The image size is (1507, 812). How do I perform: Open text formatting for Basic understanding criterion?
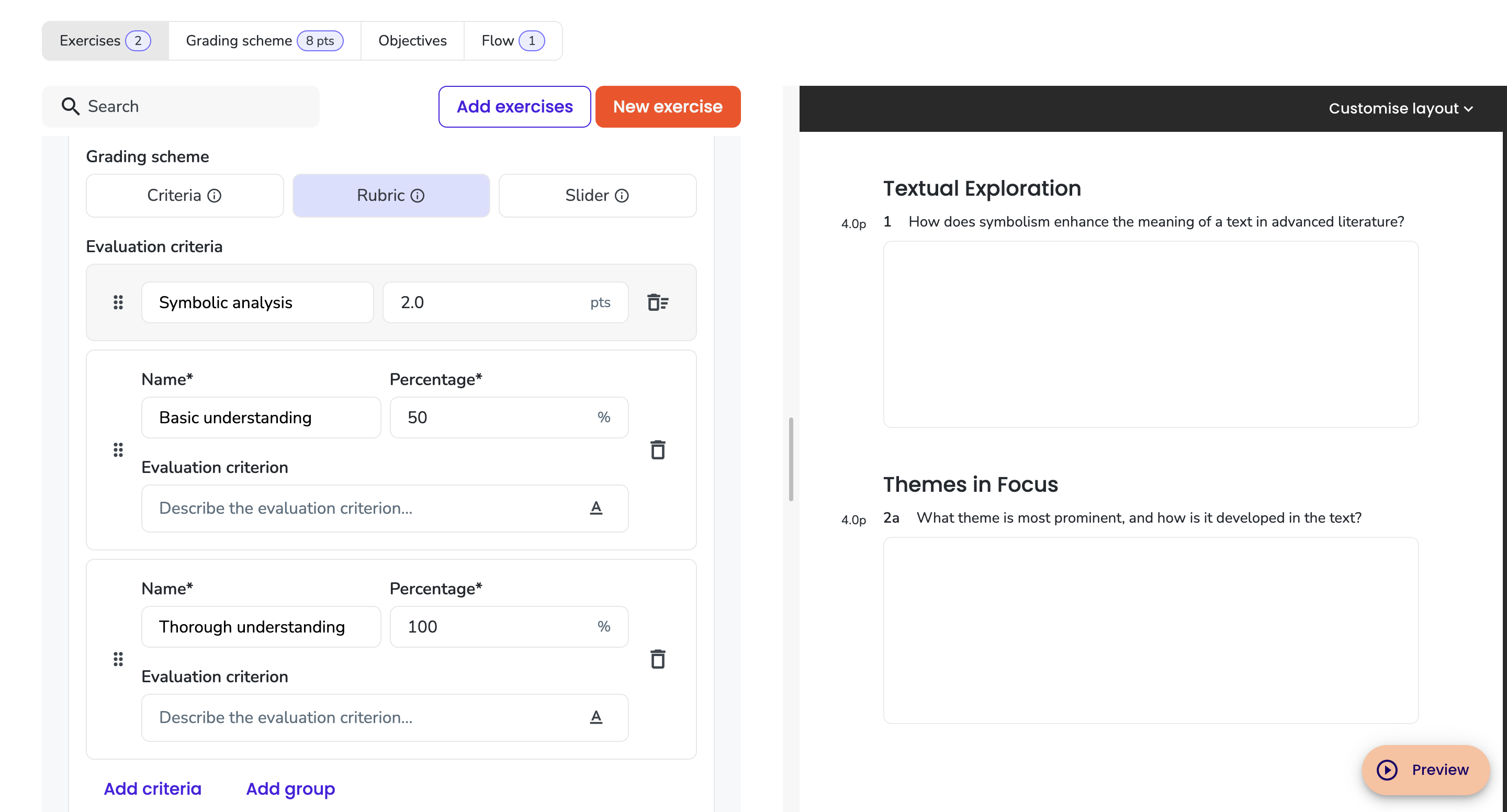pos(596,508)
